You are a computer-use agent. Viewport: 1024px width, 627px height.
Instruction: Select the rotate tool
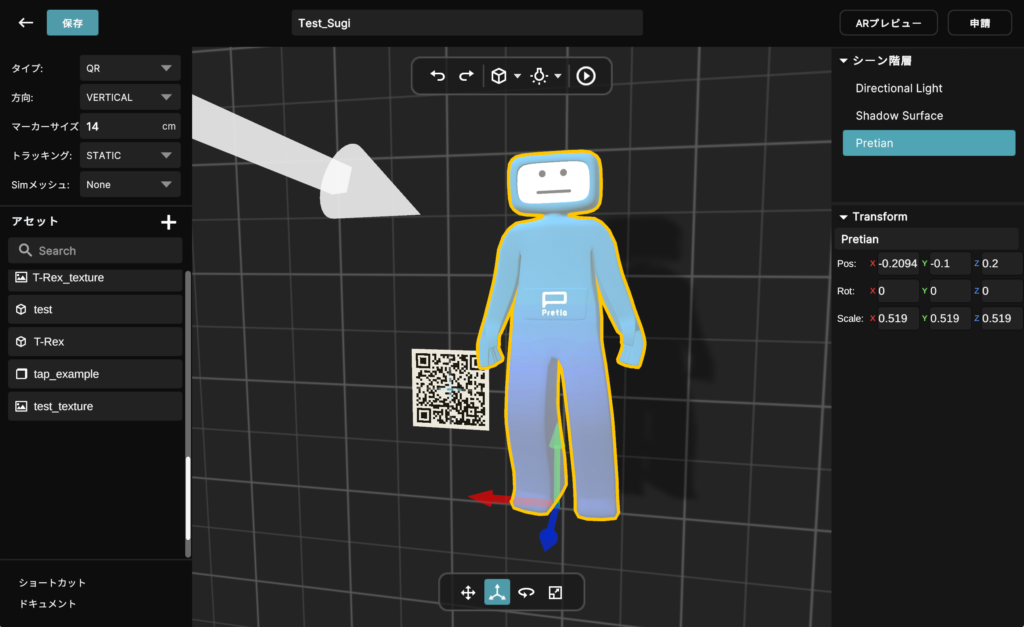526,592
